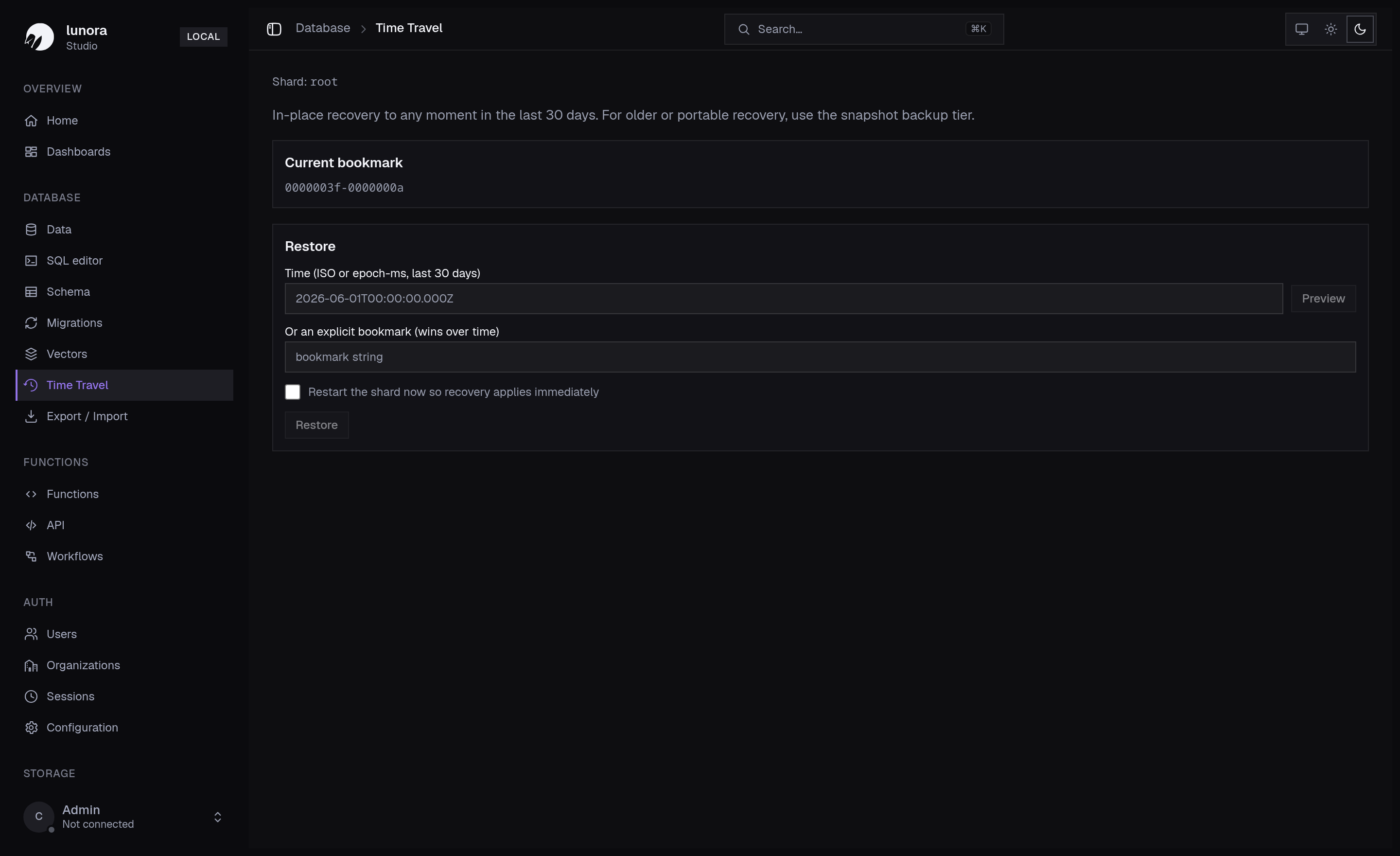Image resolution: width=1400 pixels, height=856 pixels.
Task: Click the ⌘K shortcut badge
Action: click(x=979, y=29)
